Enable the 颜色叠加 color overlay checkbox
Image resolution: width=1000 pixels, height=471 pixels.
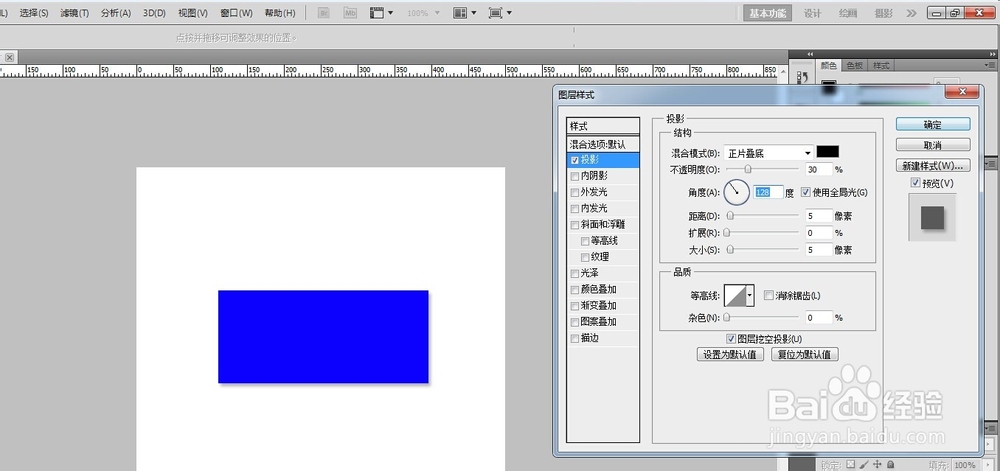click(x=575, y=289)
